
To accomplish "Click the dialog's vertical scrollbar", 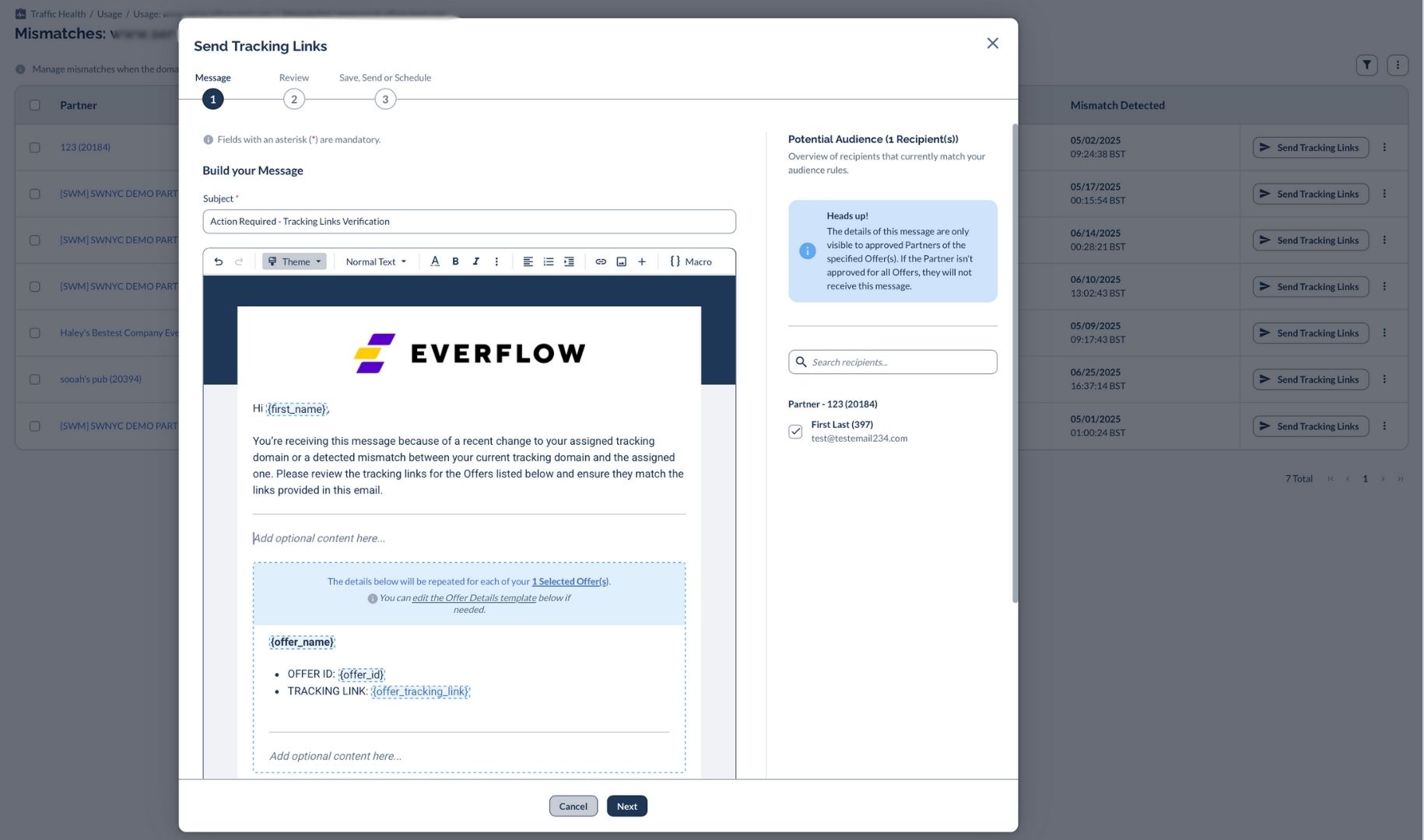I will (x=1015, y=363).
